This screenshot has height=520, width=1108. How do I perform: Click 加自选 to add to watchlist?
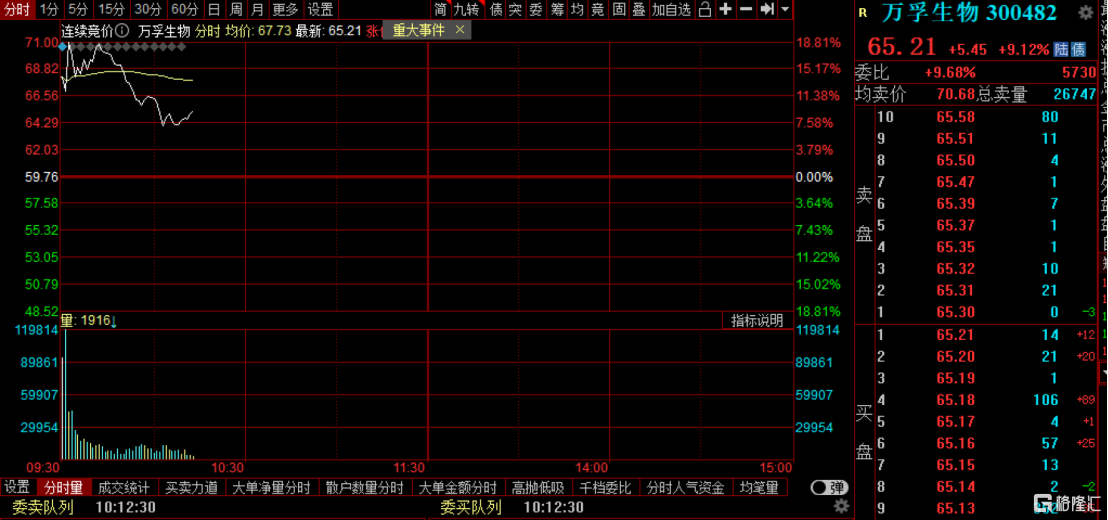point(671,9)
